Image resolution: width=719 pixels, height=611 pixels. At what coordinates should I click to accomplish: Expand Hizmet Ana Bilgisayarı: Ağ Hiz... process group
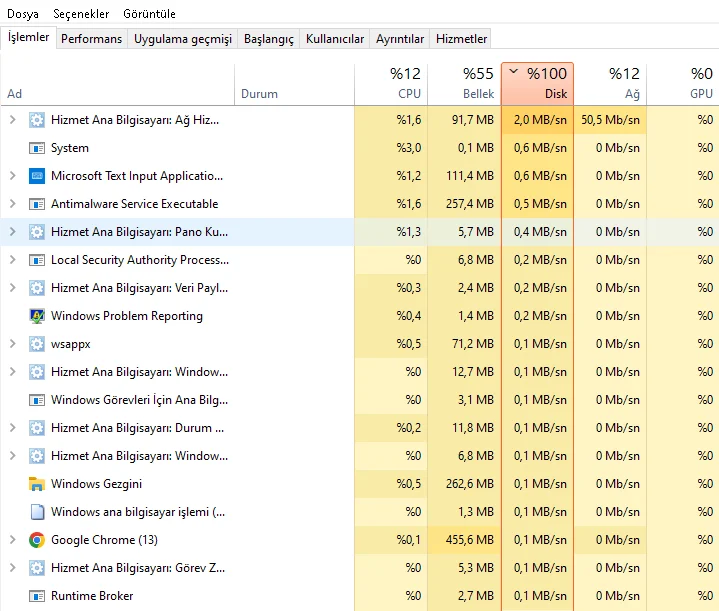click(13, 120)
